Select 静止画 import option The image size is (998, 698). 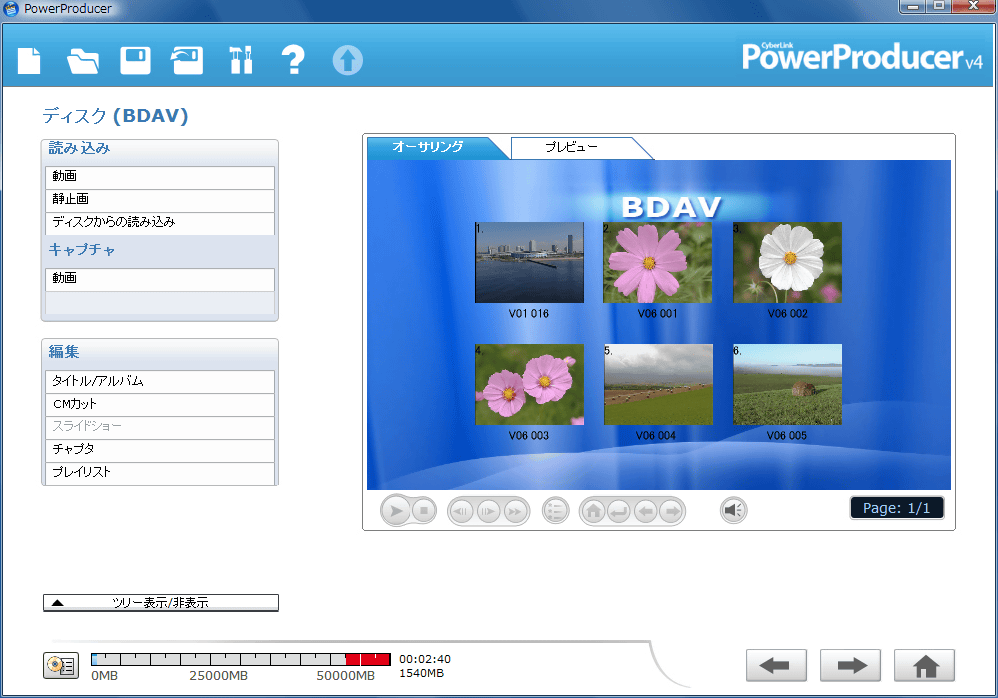[160, 199]
